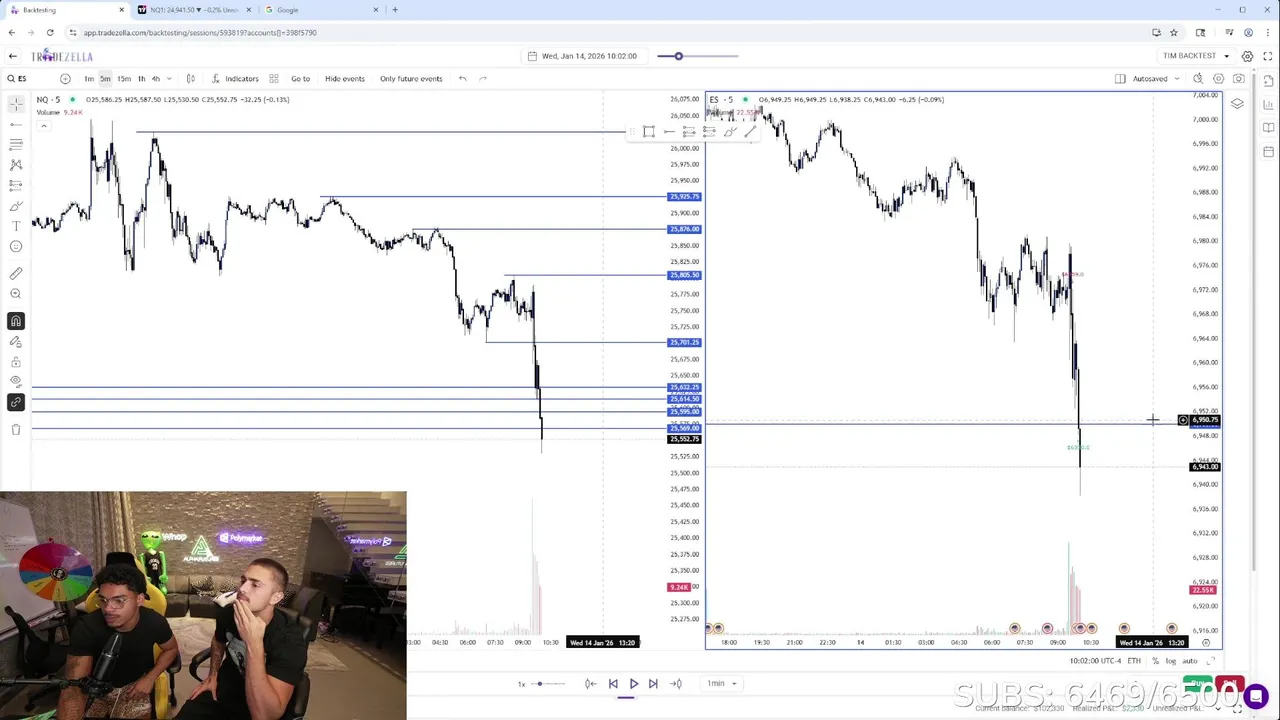Viewport: 1280px width, 720px height.
Task: Open the Fibonacci retracement tool group
Action: pyautogui.click(x=16, y=144)
